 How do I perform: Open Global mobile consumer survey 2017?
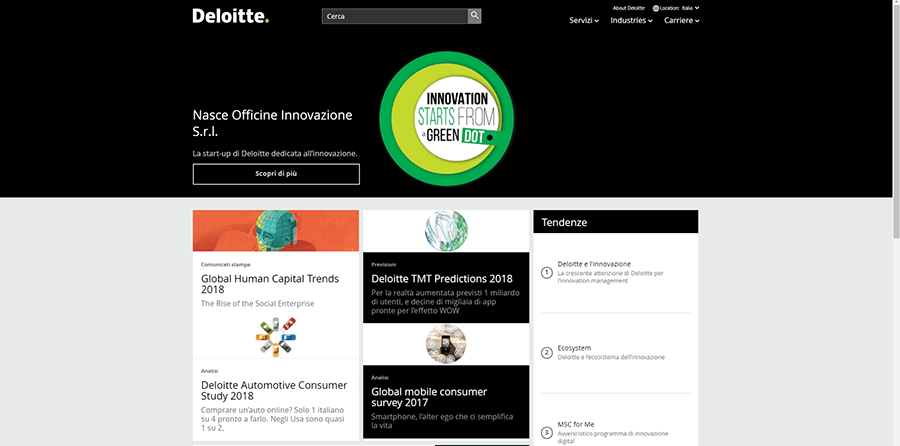(429, 397)
